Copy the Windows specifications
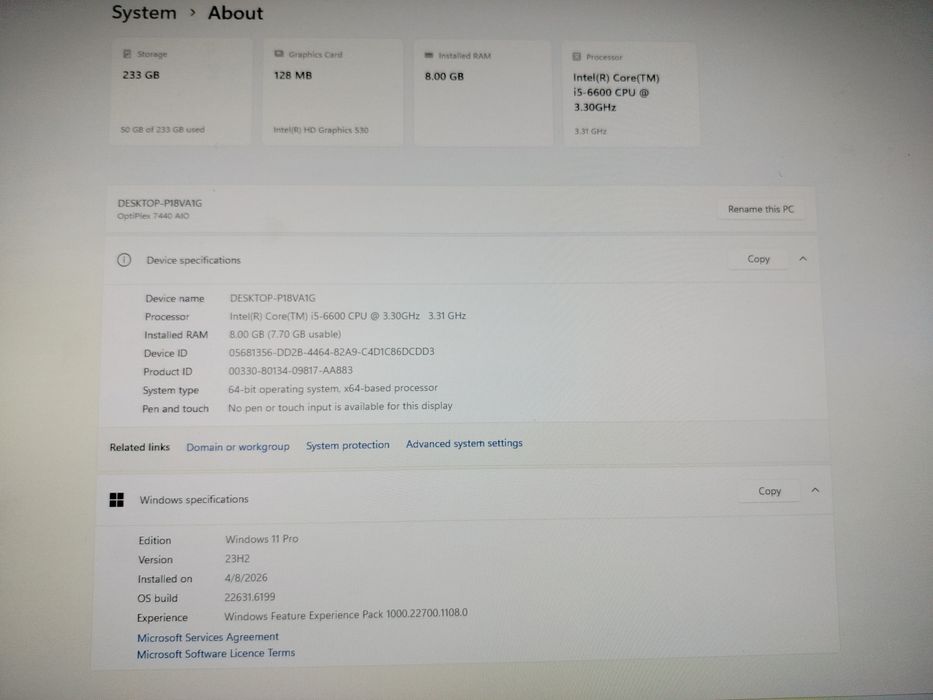Screen dimensions: 933x700 pyautogui.click(x=769, y=491)
